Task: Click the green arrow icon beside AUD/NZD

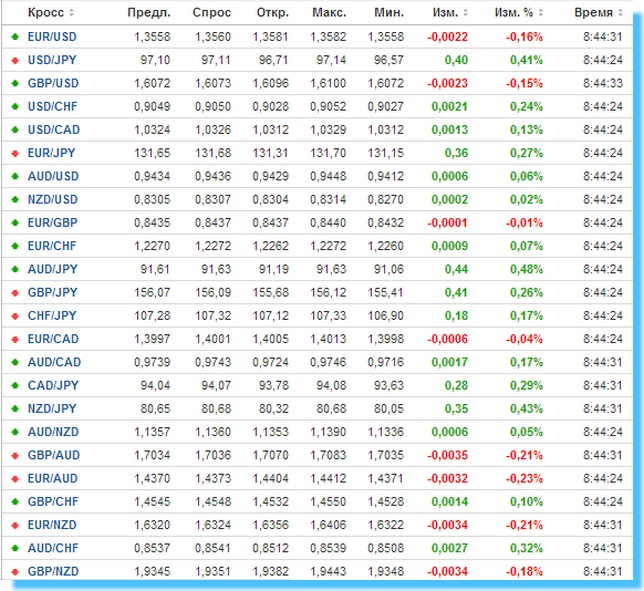Action: (x=15, y=432)
